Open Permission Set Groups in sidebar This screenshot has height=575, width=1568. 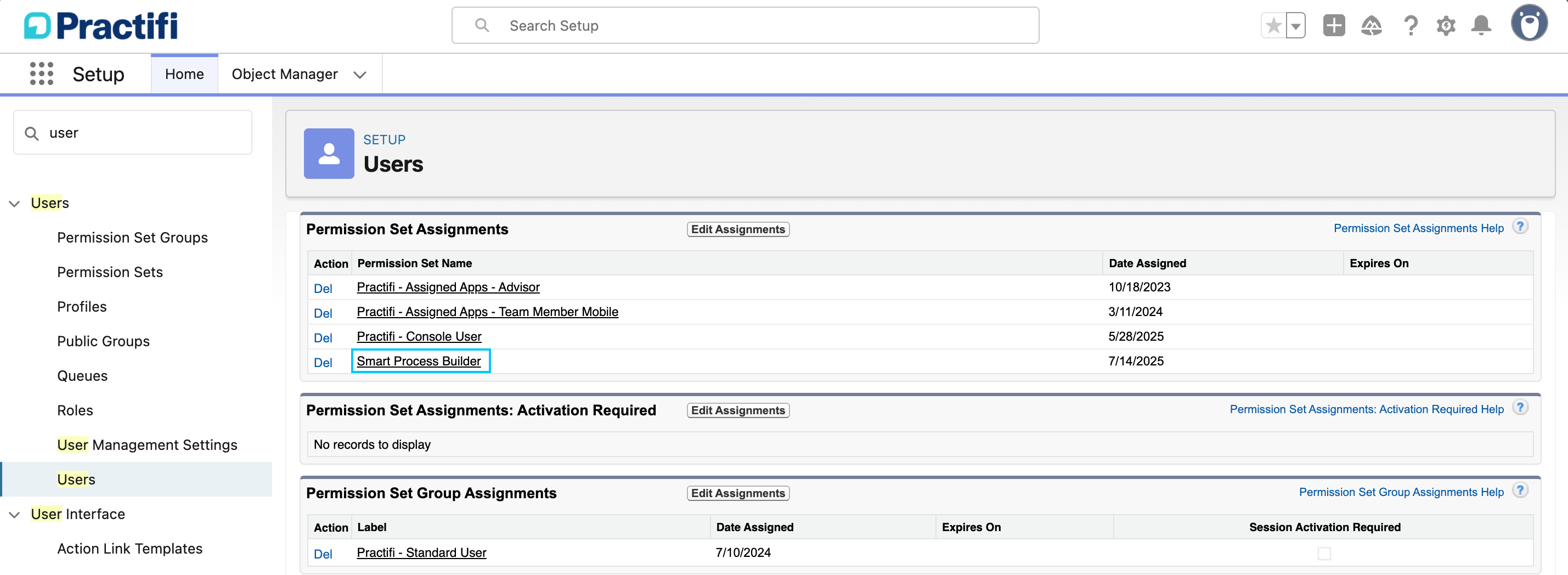132,238
